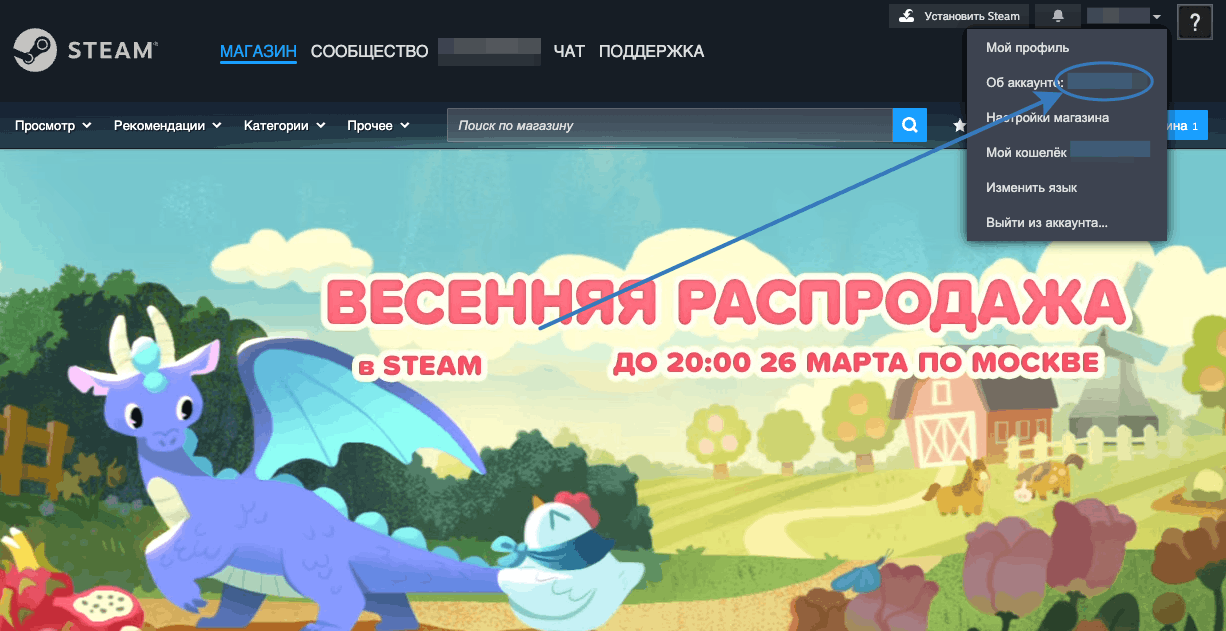Click the magnifier icon to search the store

pos(908,124)
